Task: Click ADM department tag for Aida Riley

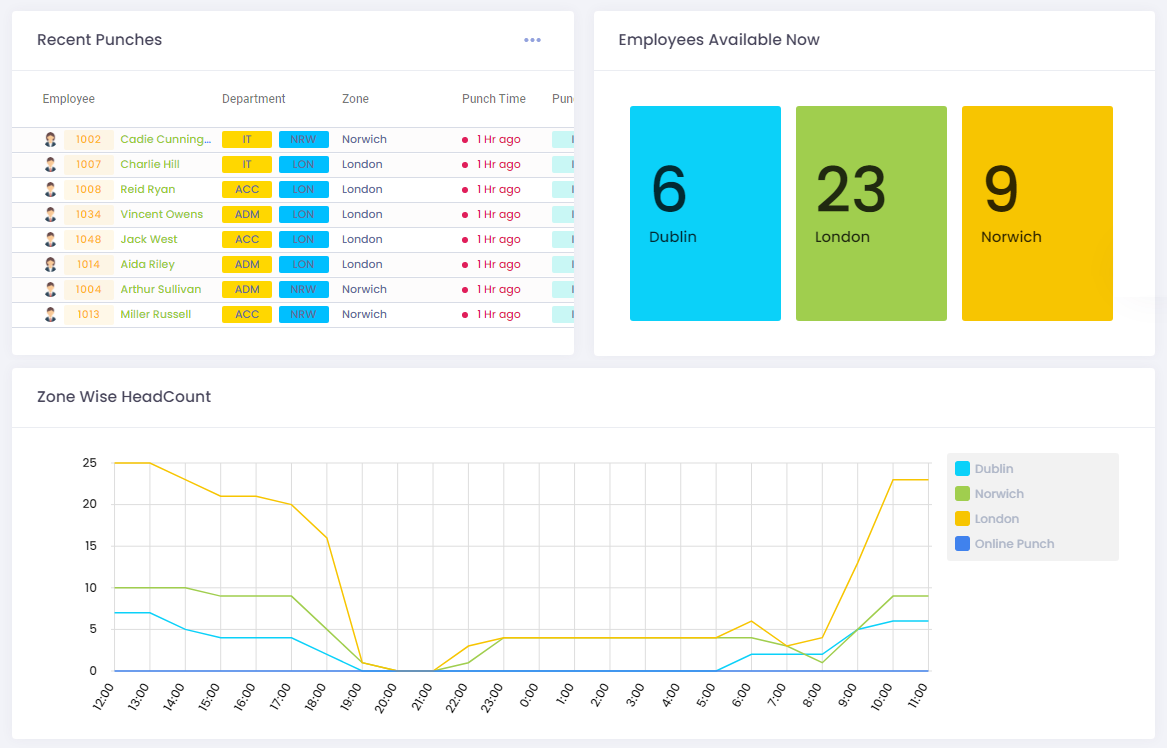Action: pos(247,264)
